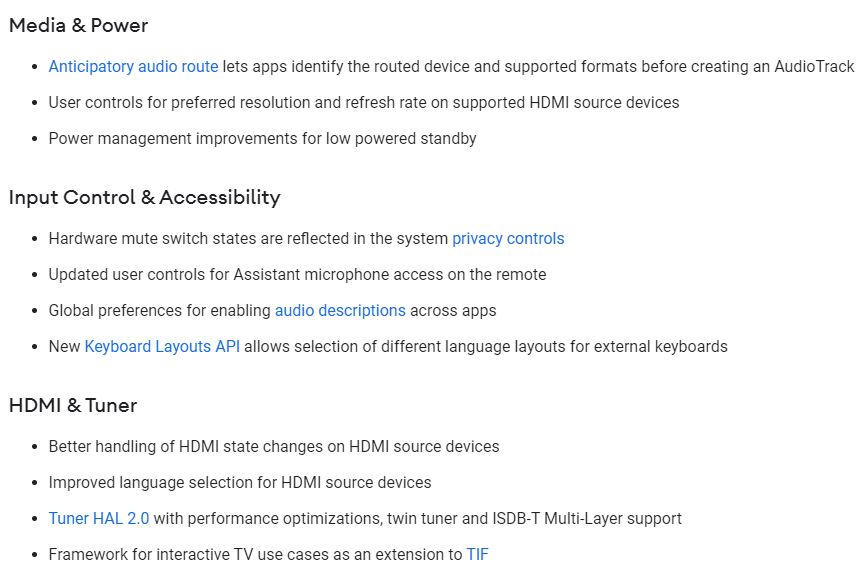
Task: Open the Anticipatory audio route link
Action: click(x=133, y=67)
